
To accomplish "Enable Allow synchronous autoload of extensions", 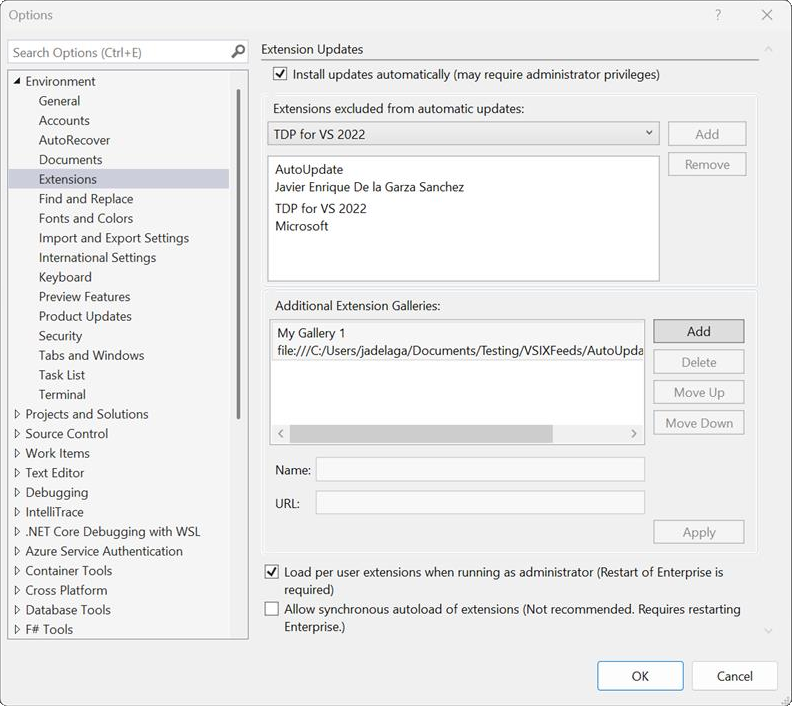I will pos(272,609).
